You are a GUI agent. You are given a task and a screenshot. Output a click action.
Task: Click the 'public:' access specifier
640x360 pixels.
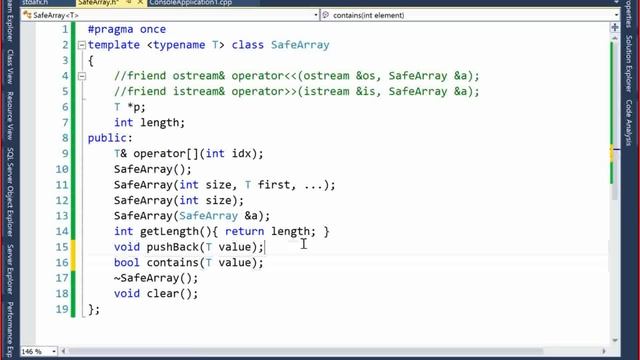[x=110, y=138]
